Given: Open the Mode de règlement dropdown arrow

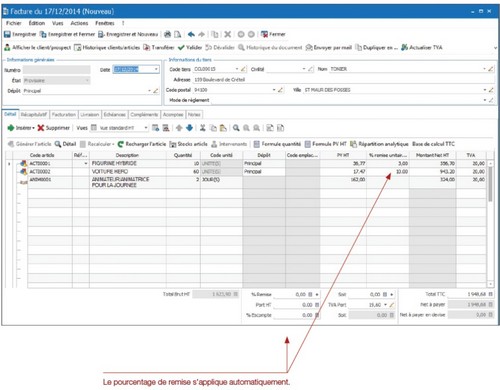Looking at the screenshot, I should pos(485,100).
